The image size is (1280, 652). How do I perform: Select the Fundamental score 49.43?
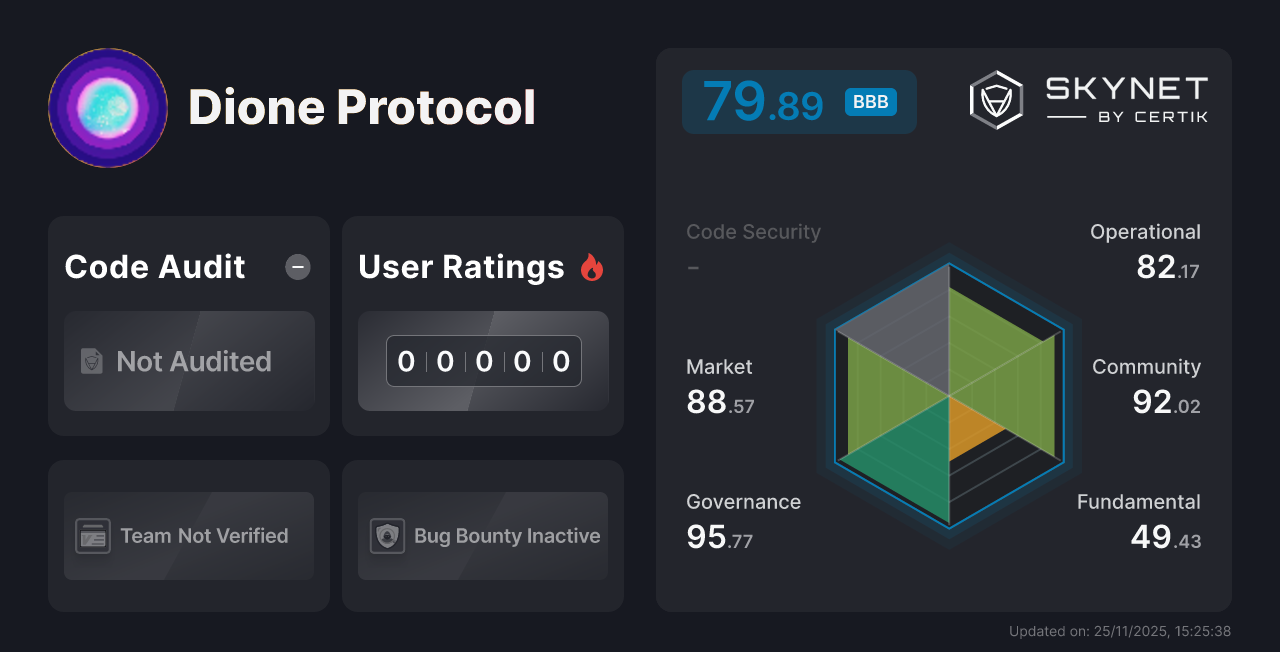[x=1165, y=537]
